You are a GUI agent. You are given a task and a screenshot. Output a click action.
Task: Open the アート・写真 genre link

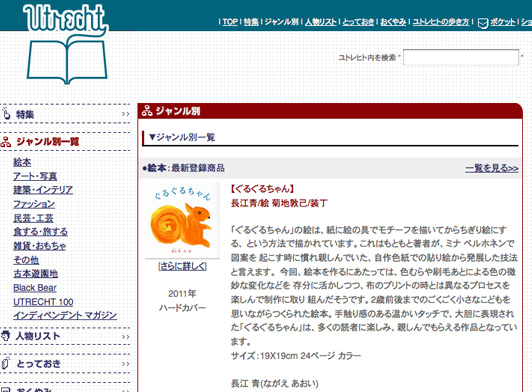[x=35, y=176]
